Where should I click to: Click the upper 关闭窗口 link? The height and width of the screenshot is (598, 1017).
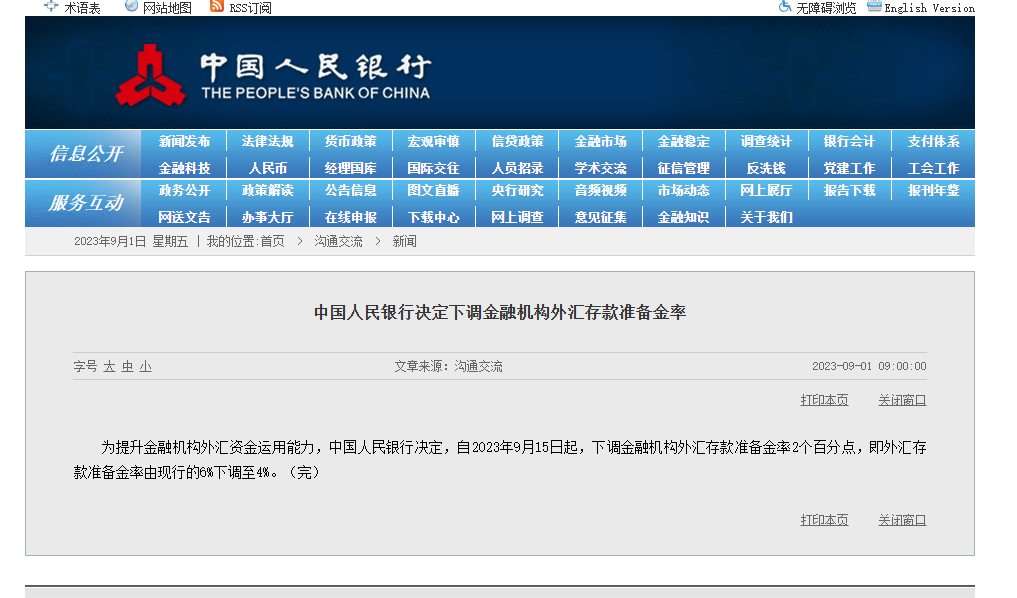(x=902, y=400)
